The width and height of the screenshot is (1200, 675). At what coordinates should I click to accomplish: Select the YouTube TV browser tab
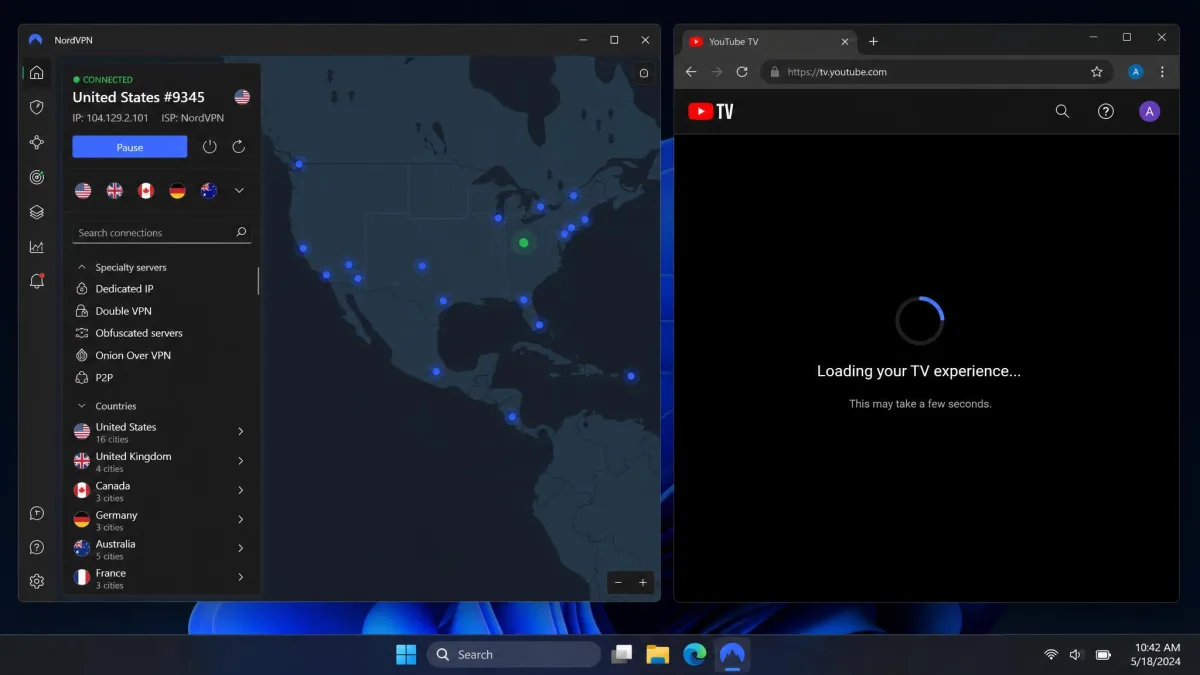(769, 42)
